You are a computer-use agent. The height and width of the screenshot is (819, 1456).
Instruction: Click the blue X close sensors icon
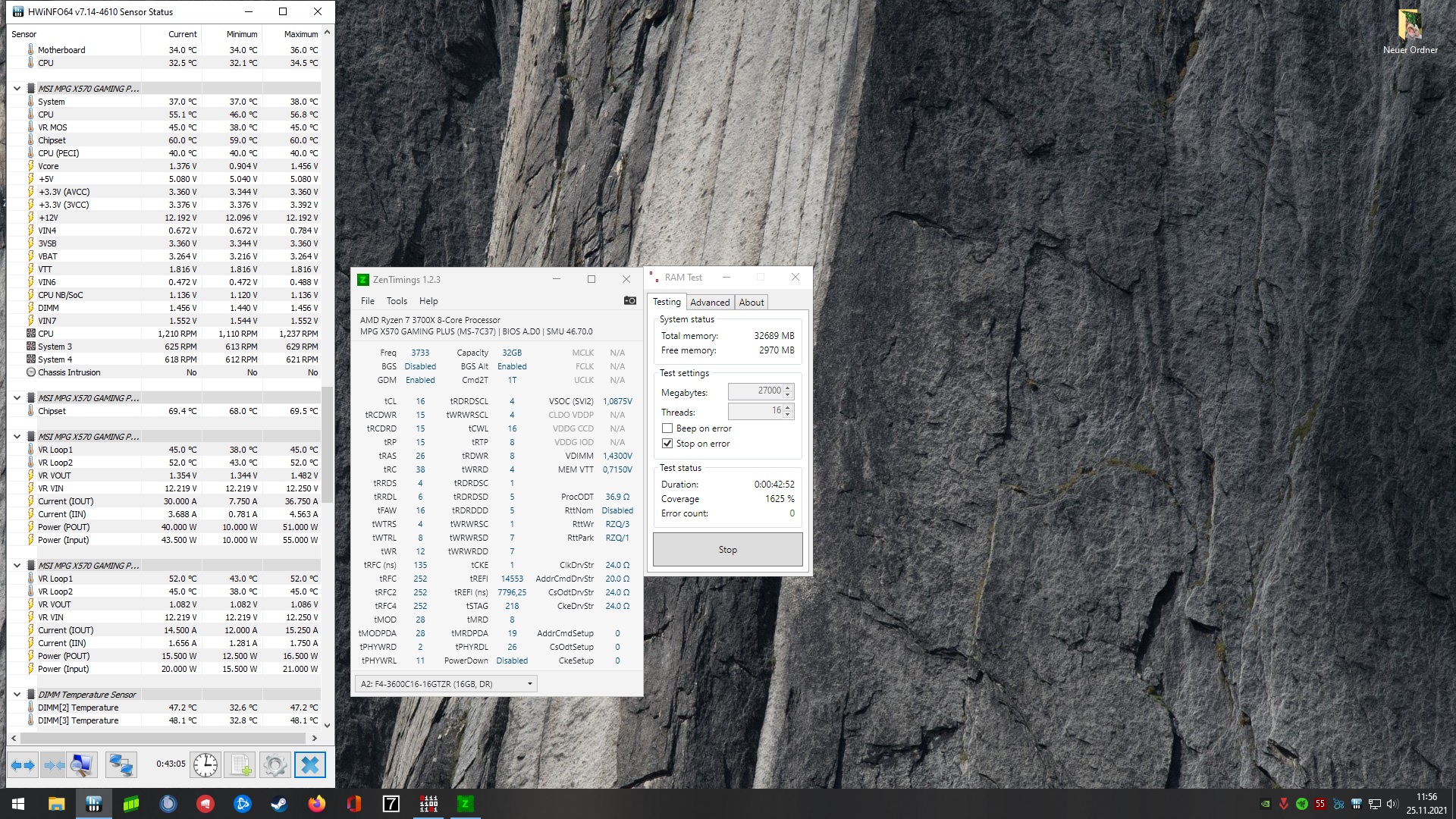310,764
